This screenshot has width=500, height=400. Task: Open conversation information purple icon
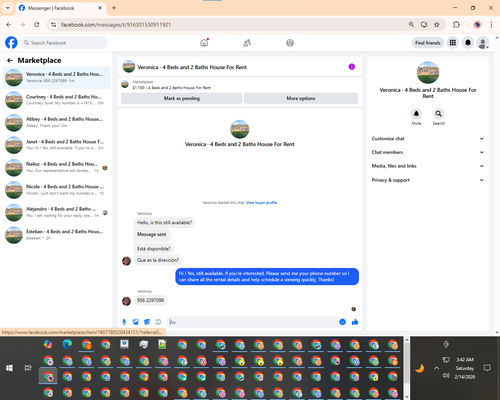(x=352, y=67)
